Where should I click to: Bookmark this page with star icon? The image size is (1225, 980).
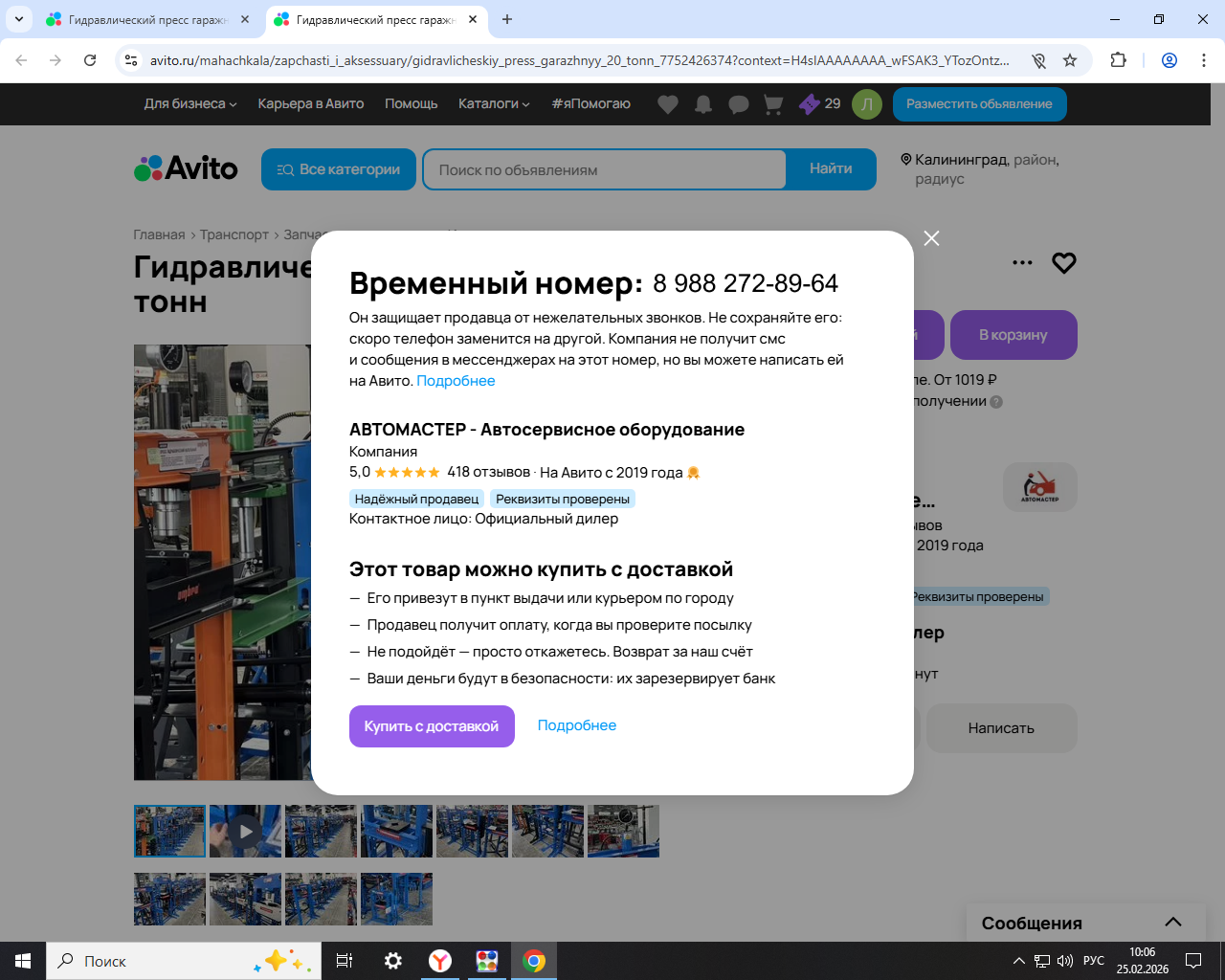pos(1070,60)
